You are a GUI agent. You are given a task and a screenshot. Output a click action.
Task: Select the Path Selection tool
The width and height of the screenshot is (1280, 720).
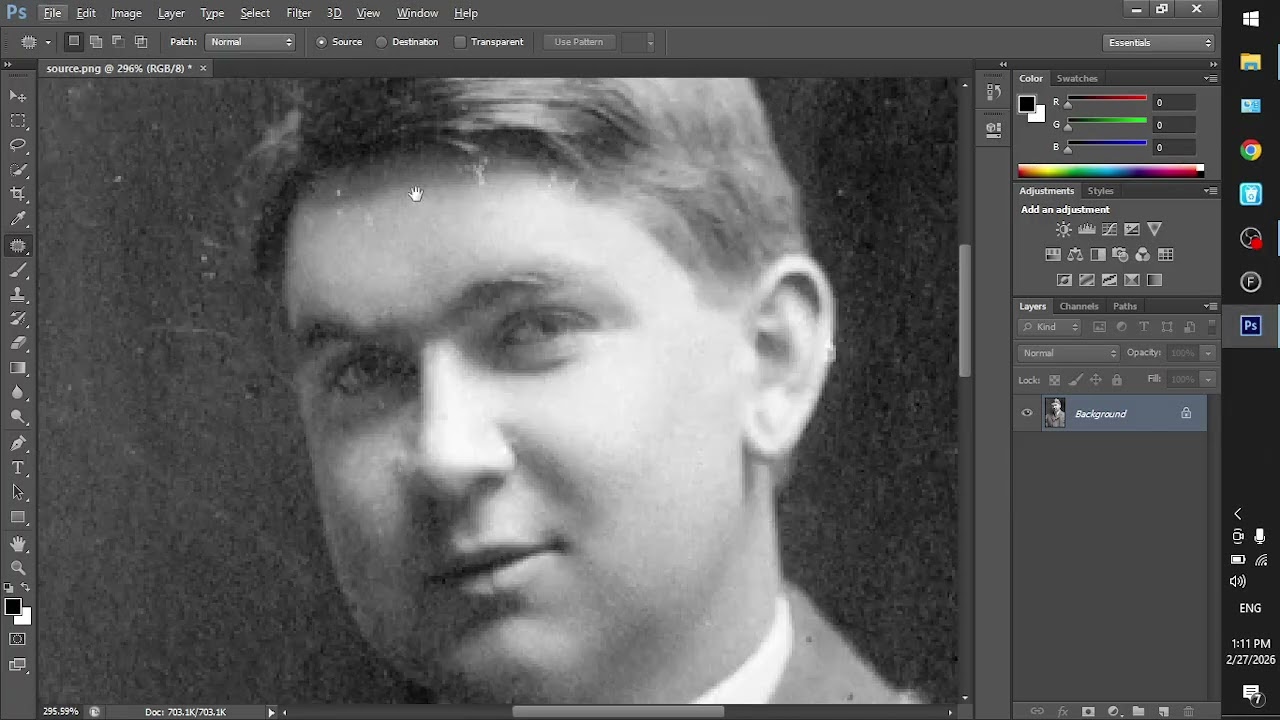point(18,492)
